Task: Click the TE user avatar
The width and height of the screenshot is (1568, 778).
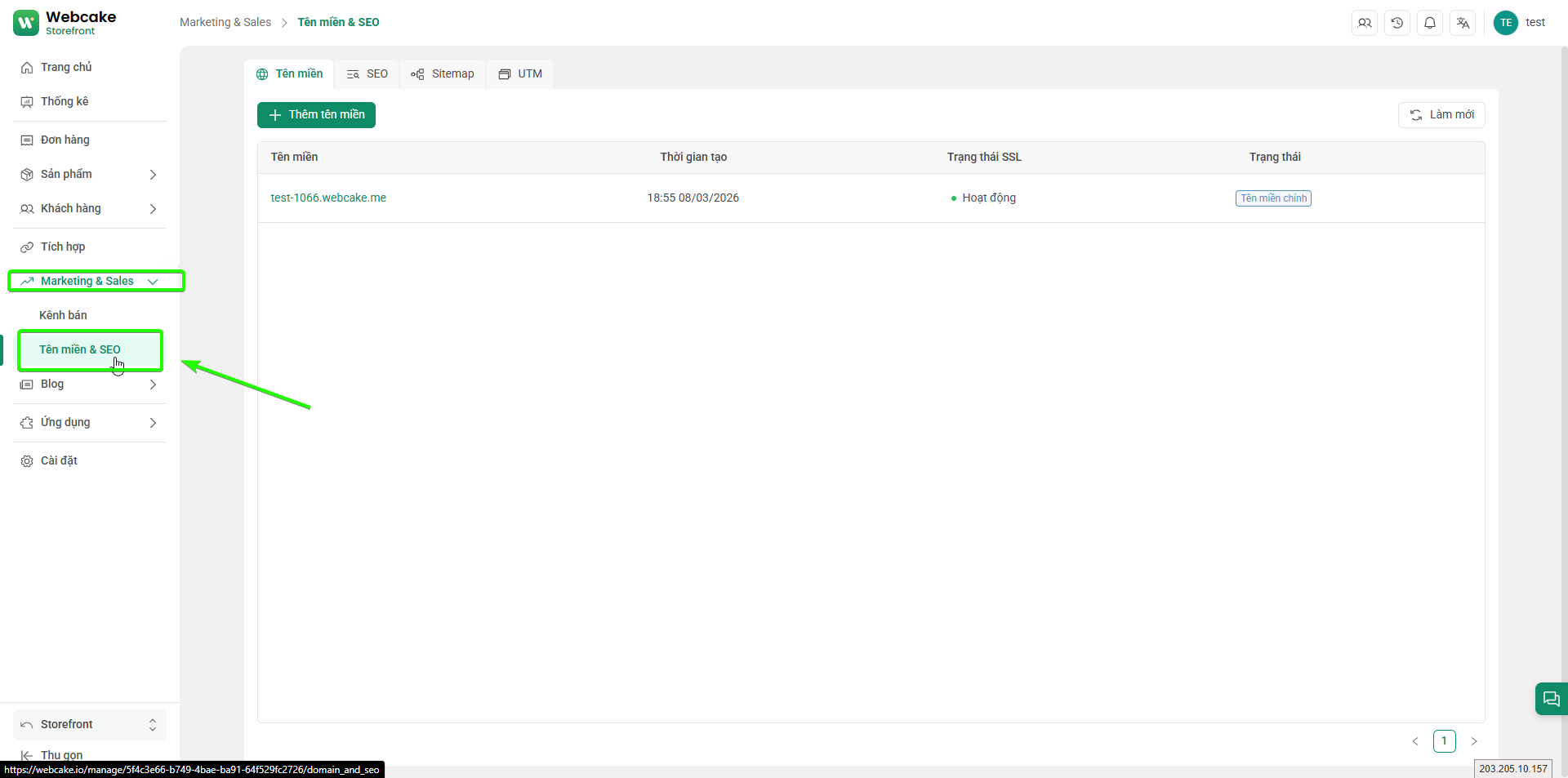Action: 1505,23
